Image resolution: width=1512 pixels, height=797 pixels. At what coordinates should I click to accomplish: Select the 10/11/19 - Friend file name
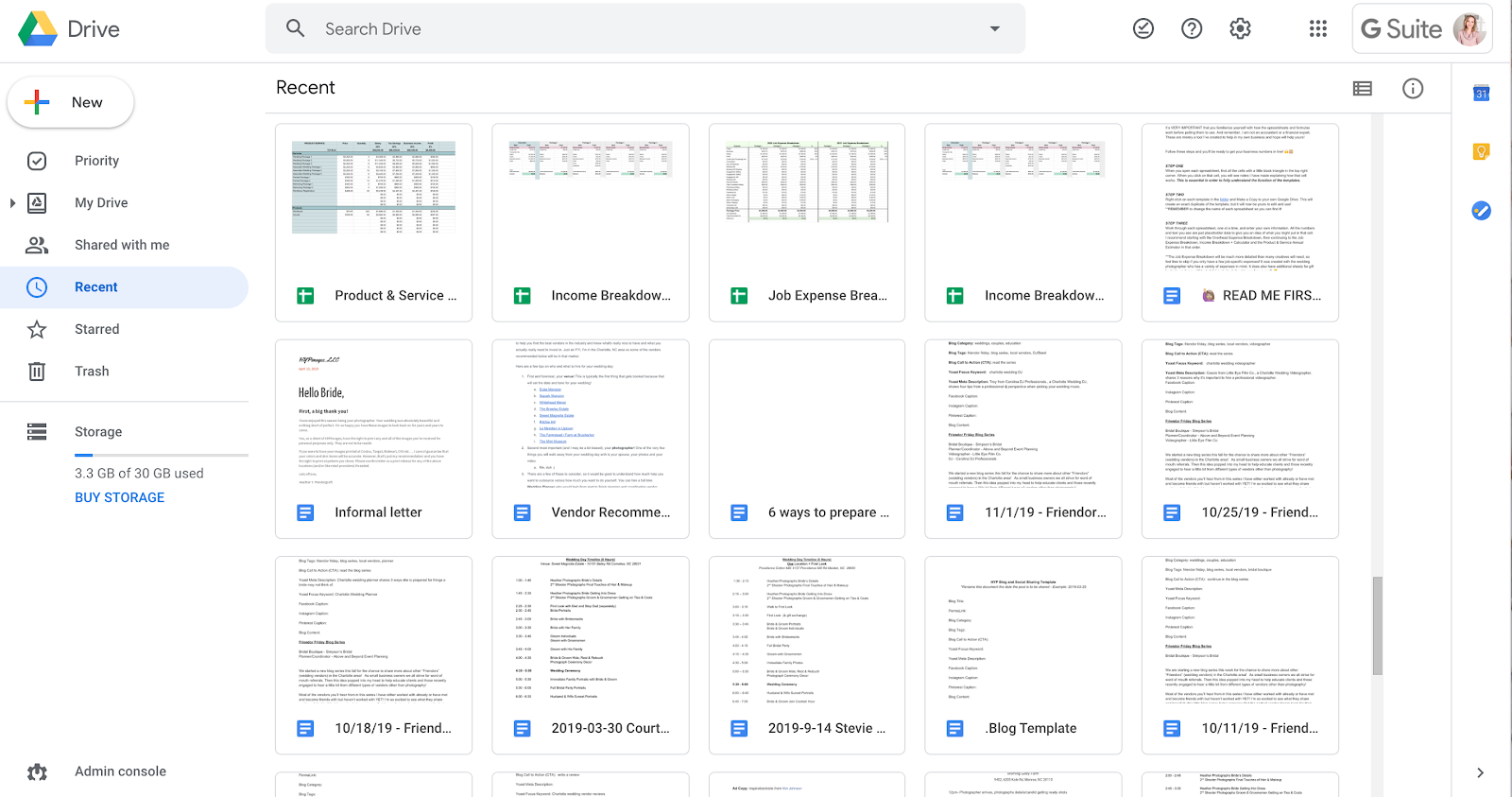(1260, 729)
